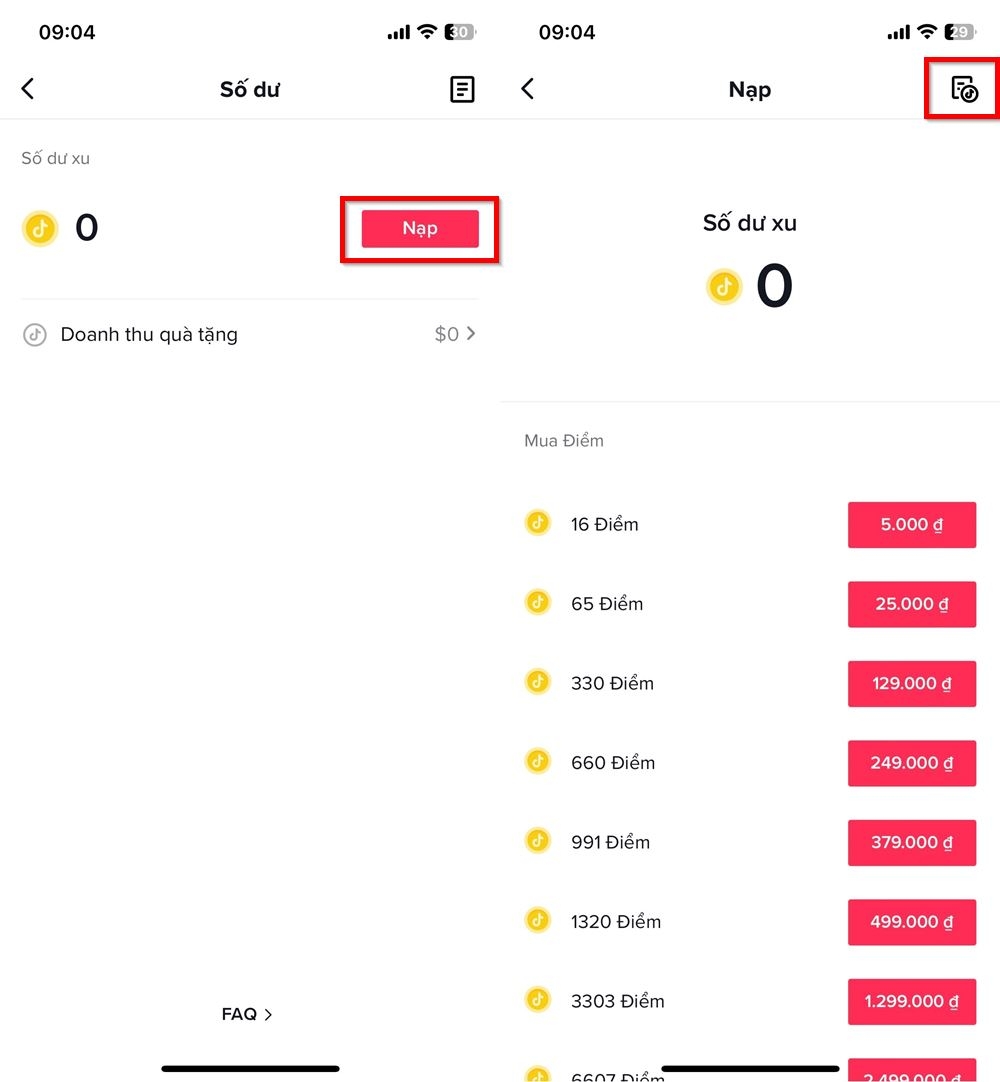Open the transaction history icon on Số dư screen

[x=461, y=88]
